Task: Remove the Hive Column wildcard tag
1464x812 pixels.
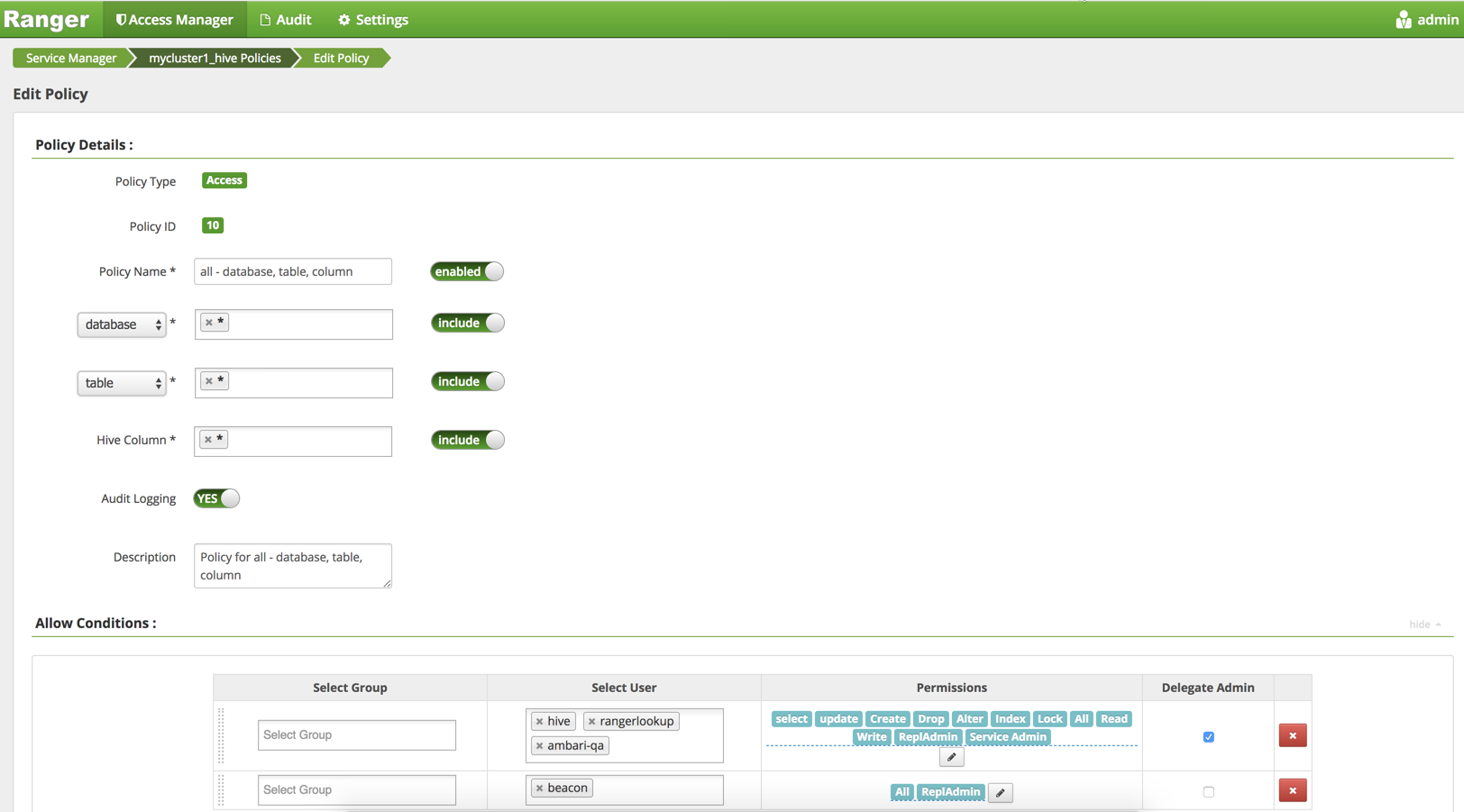Action: coord(207,439)
